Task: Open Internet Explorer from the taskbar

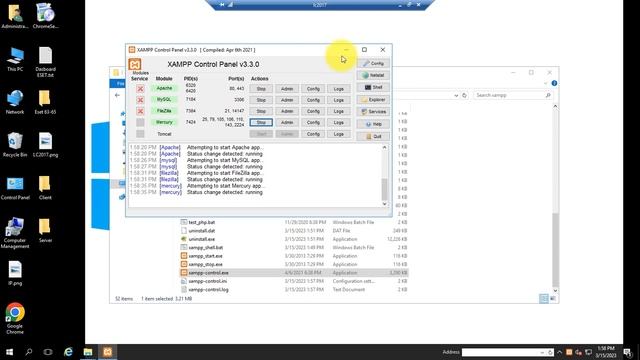Action: pos(68,352)
